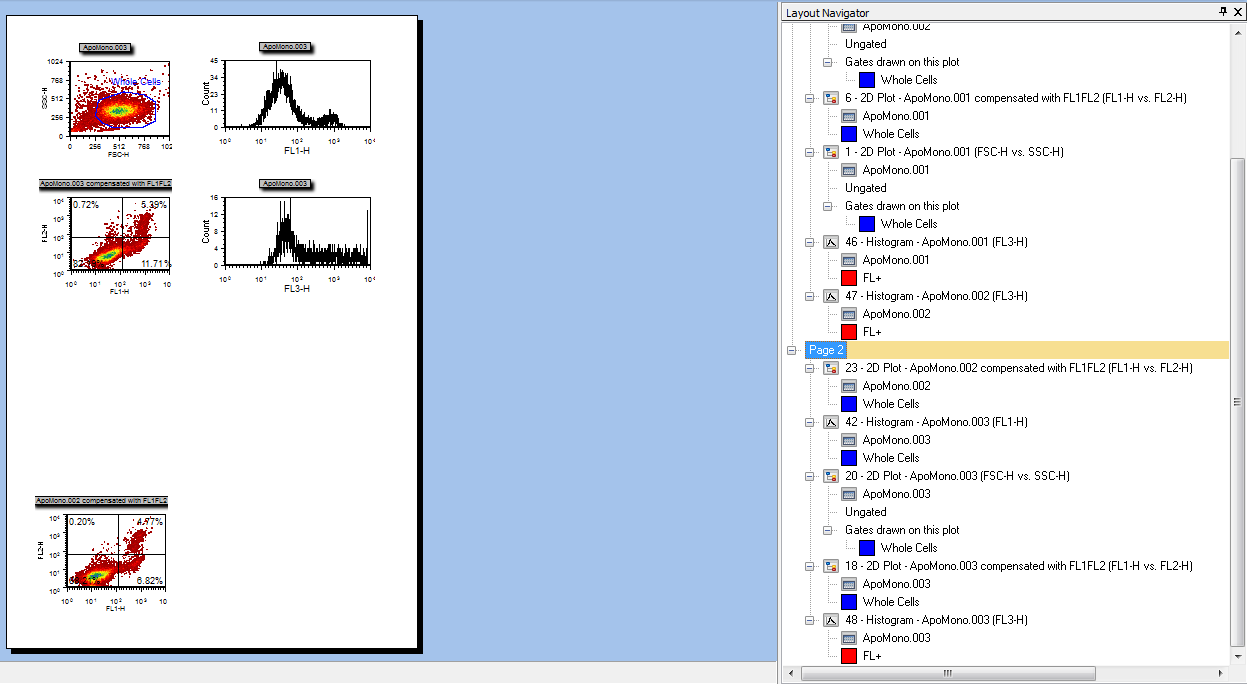Click the ApoMono.003 data file icon under plot 18

click(x=849, y=584)
